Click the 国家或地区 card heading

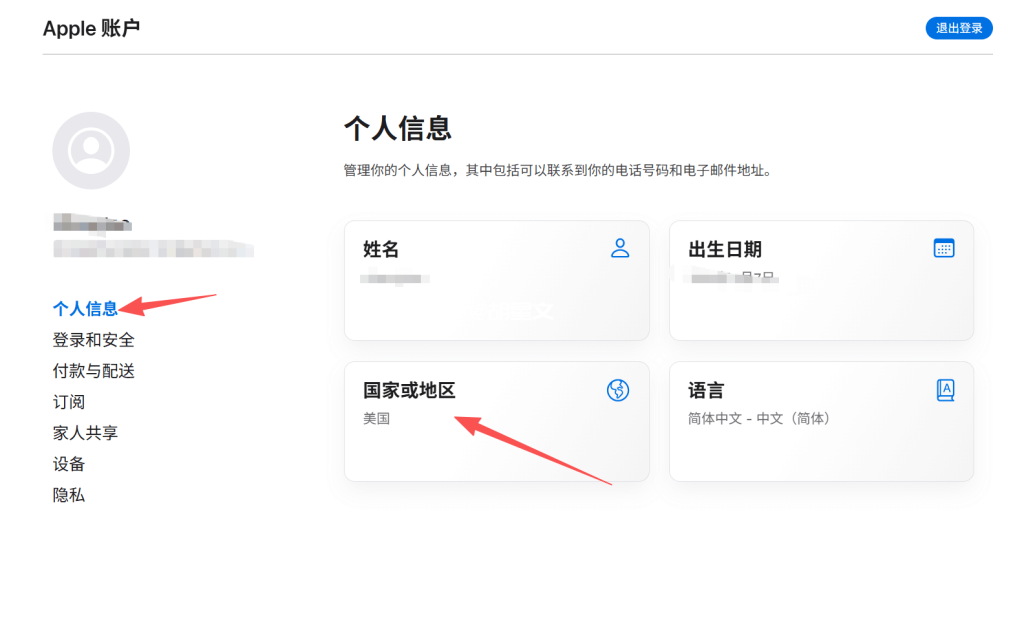pos(409,391)
